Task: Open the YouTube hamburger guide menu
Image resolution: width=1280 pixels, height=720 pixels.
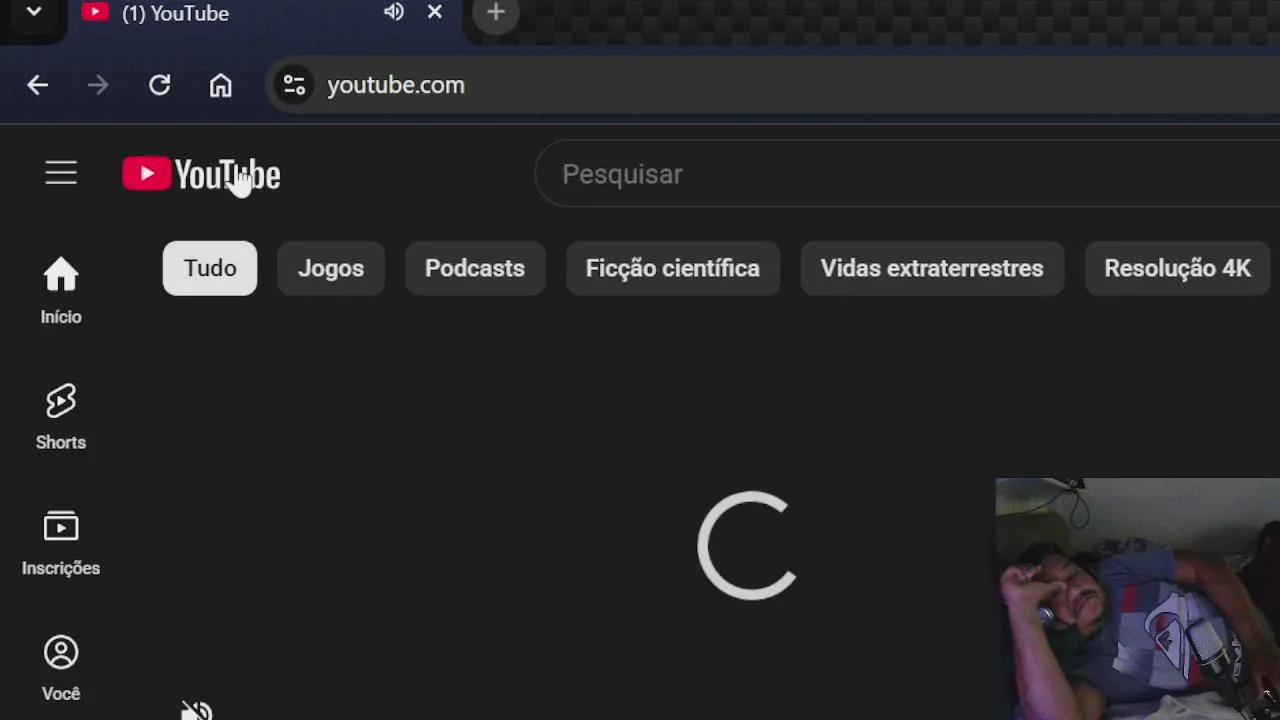Action: pyautogui.click(x=61, y=173)
